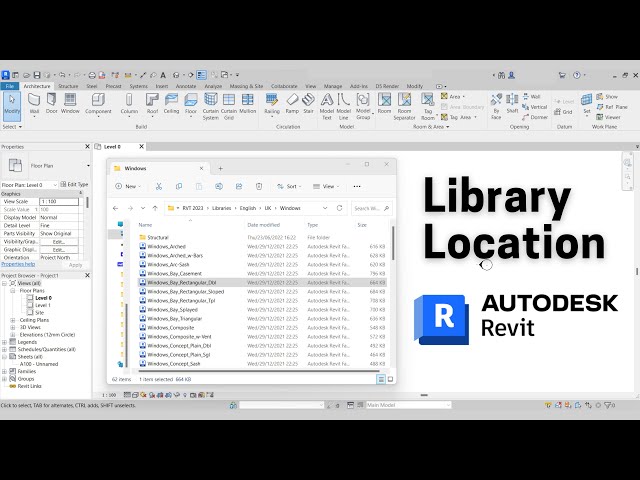Open the New dropdown in Explorer
This screenshot has width=640, height=480.
[x=128, y=187]
